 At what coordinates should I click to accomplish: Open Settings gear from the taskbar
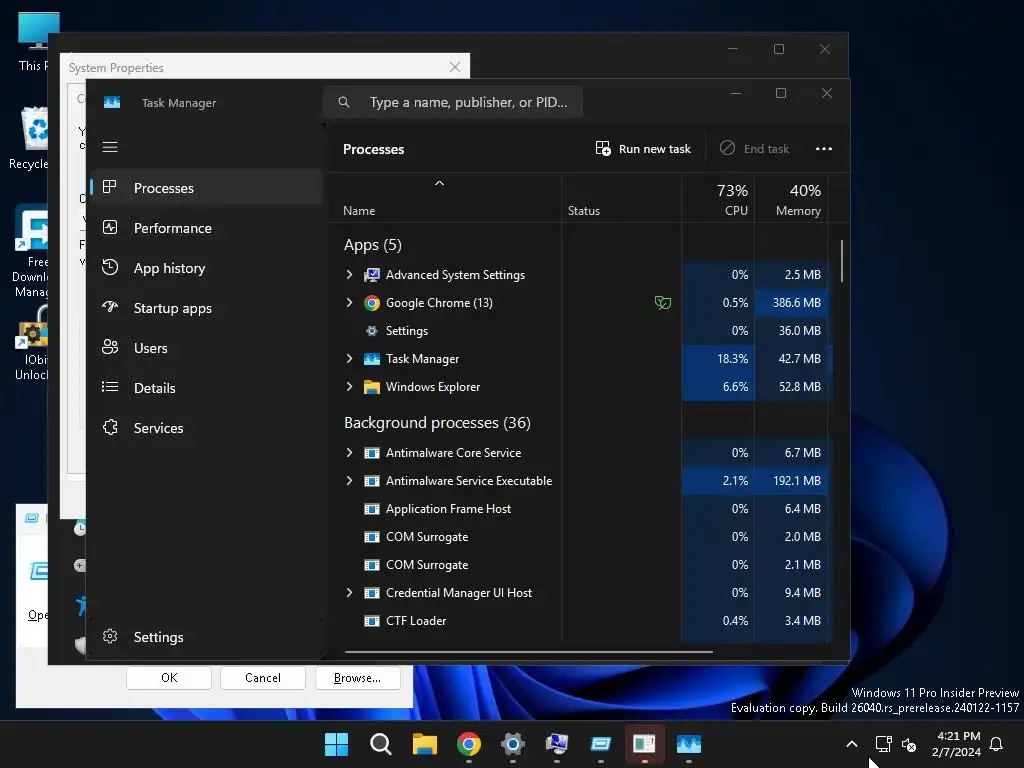coord(513,744)
